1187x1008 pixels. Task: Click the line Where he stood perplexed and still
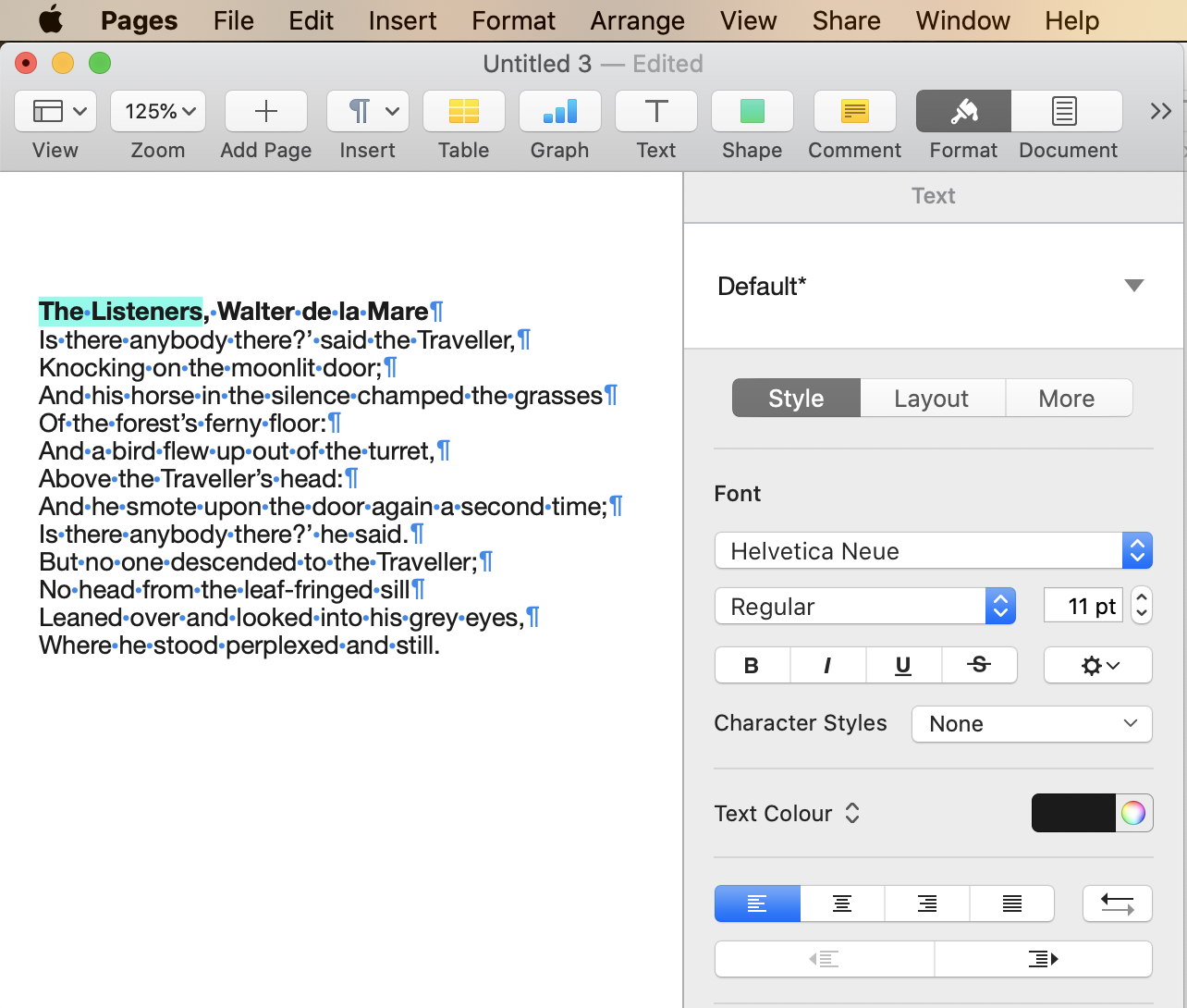tap(239, 645)
